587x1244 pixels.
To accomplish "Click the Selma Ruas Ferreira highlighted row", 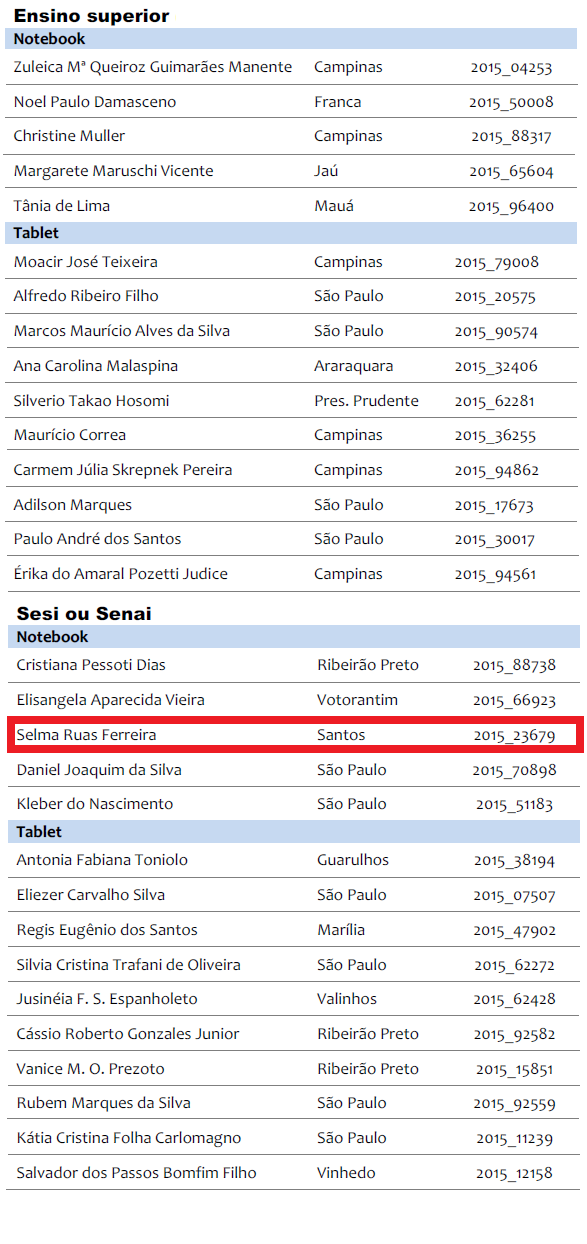I will tap(294, 735).
